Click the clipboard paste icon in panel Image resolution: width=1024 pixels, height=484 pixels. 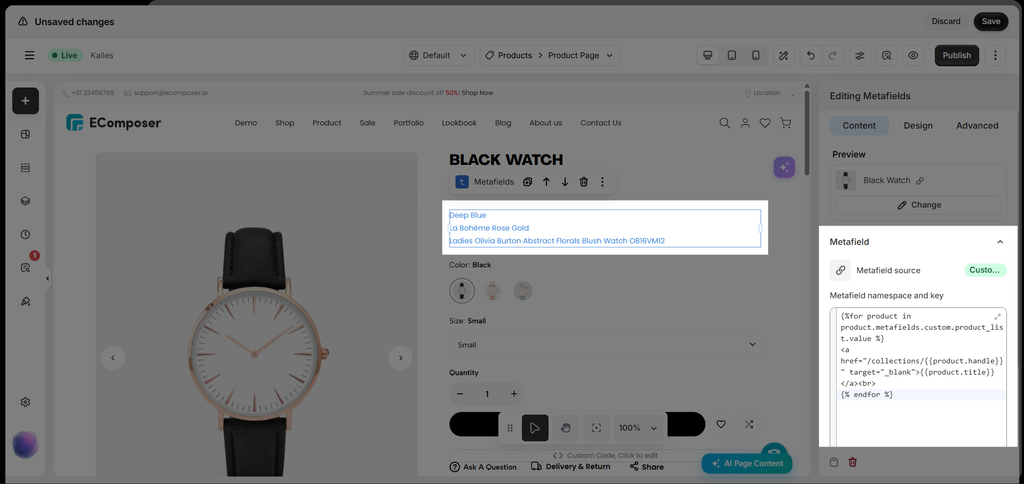pyautogui.click(x=834, y=462)
